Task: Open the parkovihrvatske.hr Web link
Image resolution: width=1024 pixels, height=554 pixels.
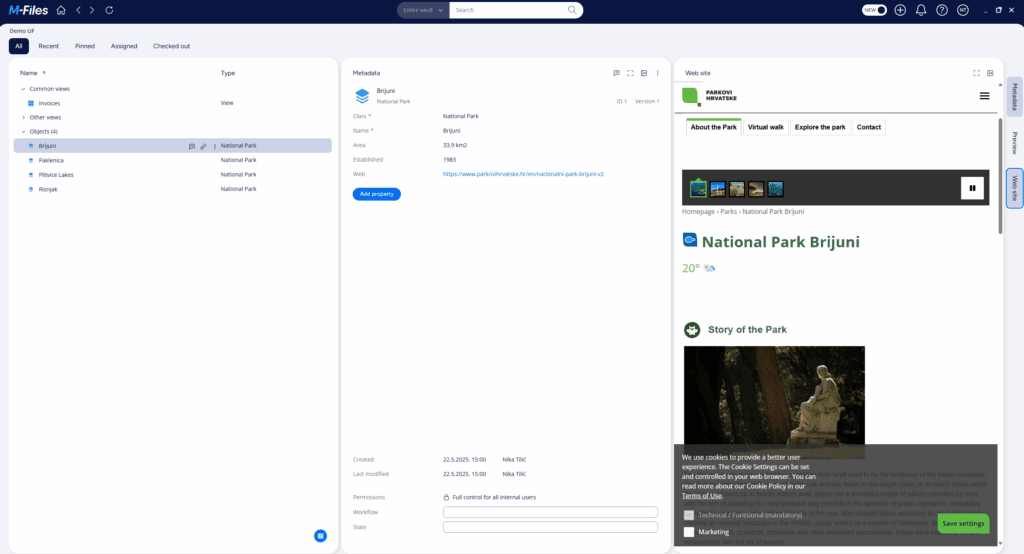Action: [x=523, y=174]
